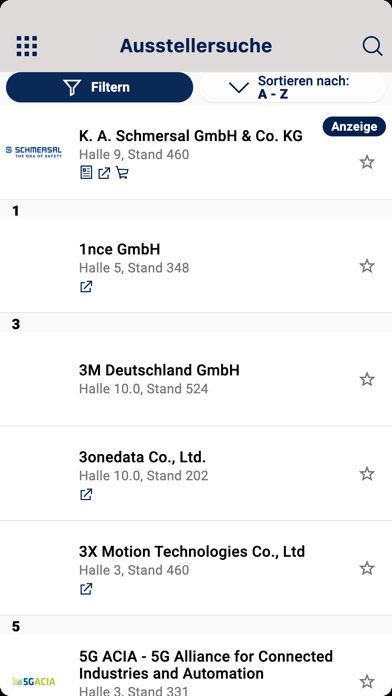Mark 3M Deutschland GmbH as favorite
Viewport: 392px width, 696px height.
coord(367,379)
